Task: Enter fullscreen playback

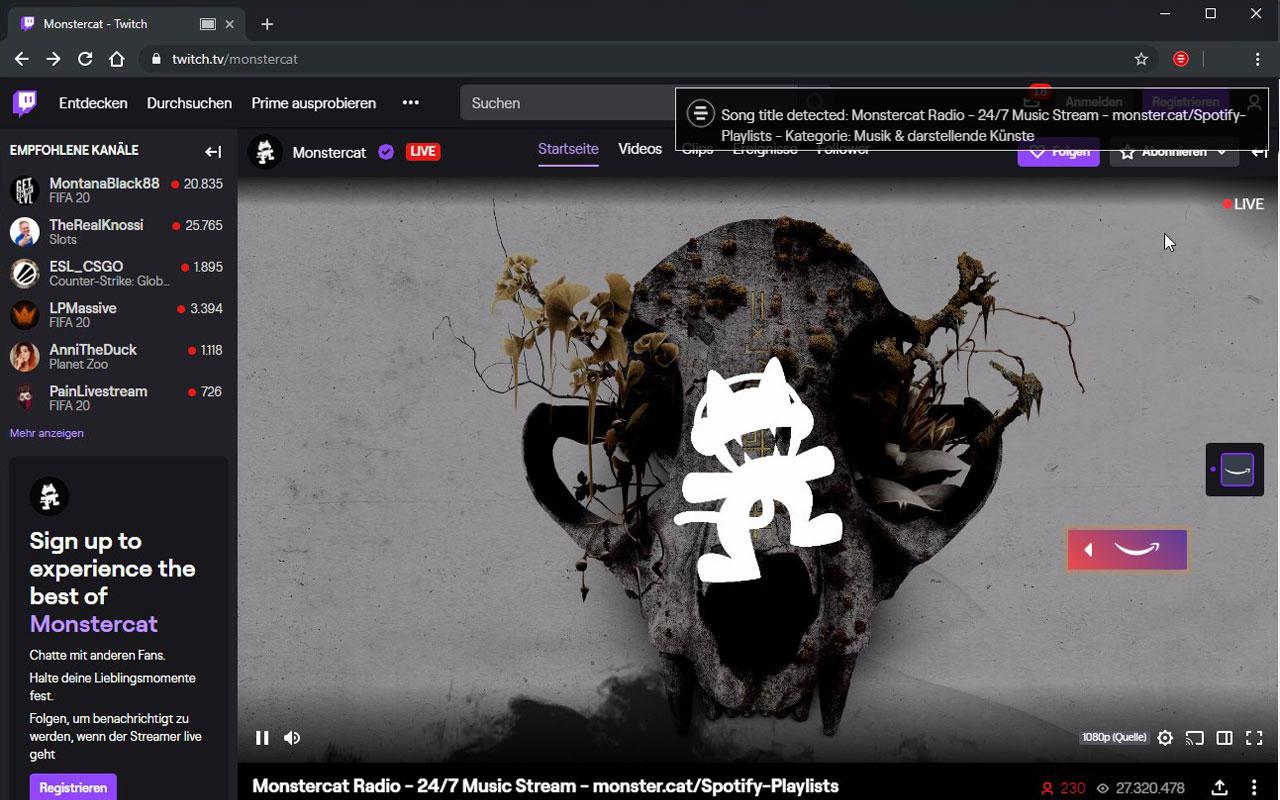Action: point(1254,737)
